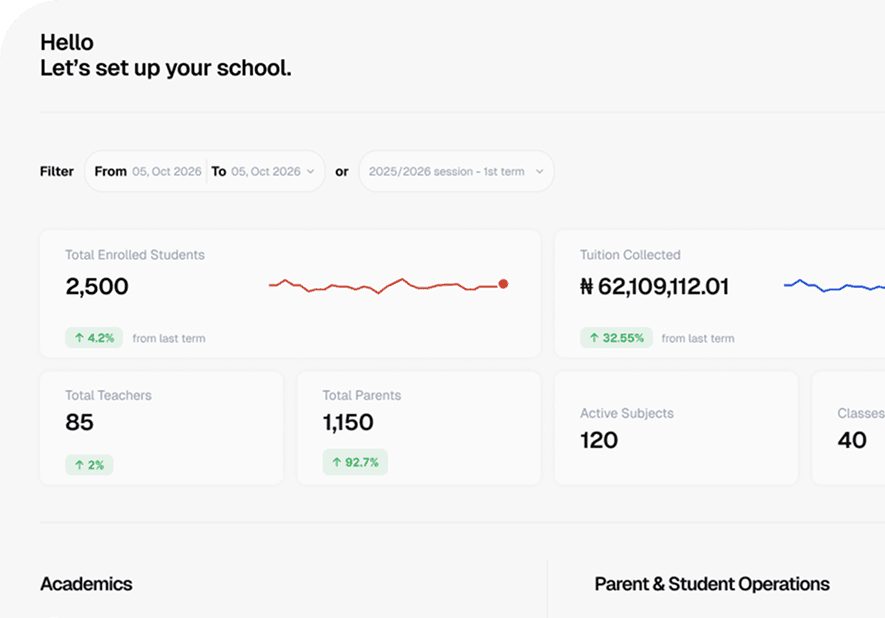Open the Total Enrolled Students card
The height and width of the screenshot is (618, 885).
(x=290, y=293)
